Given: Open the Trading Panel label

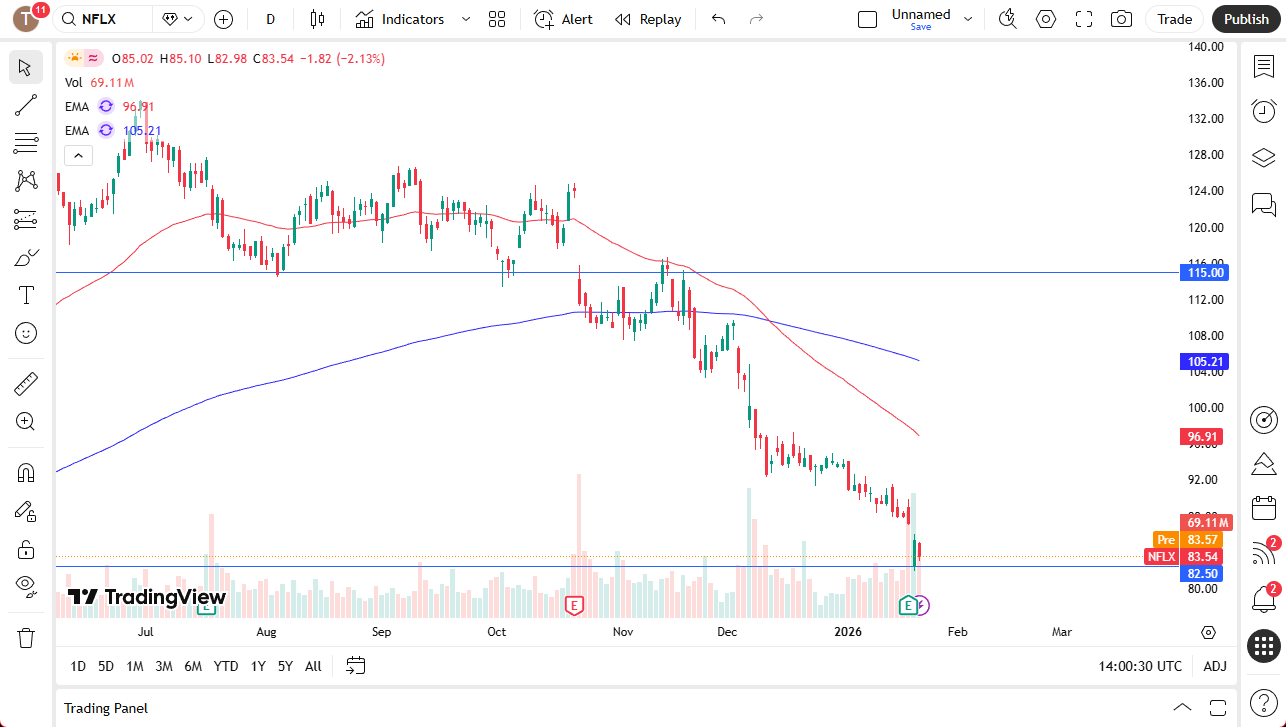Looking at the screenshot, I should [106, 708].
